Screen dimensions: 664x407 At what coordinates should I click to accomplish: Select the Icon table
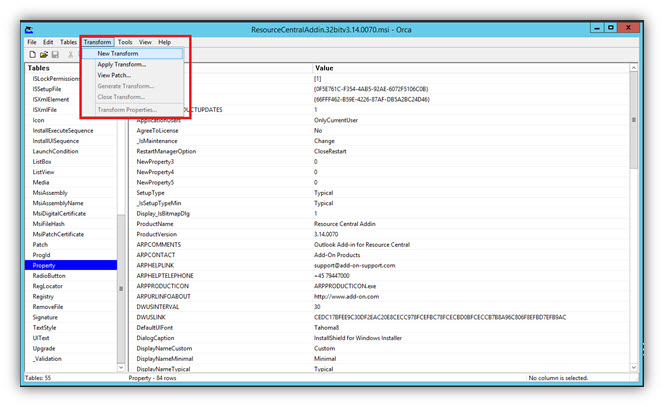pos(38,120)
